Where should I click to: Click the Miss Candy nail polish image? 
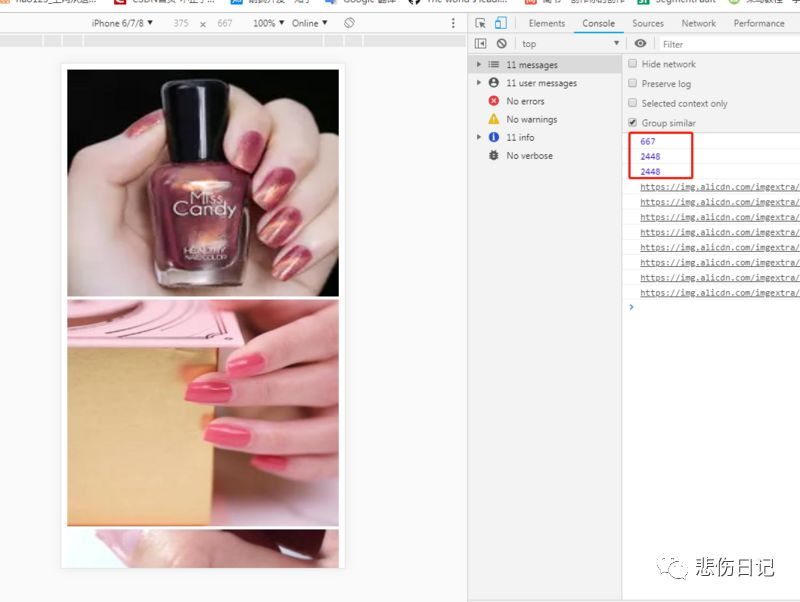coord(203,183)
